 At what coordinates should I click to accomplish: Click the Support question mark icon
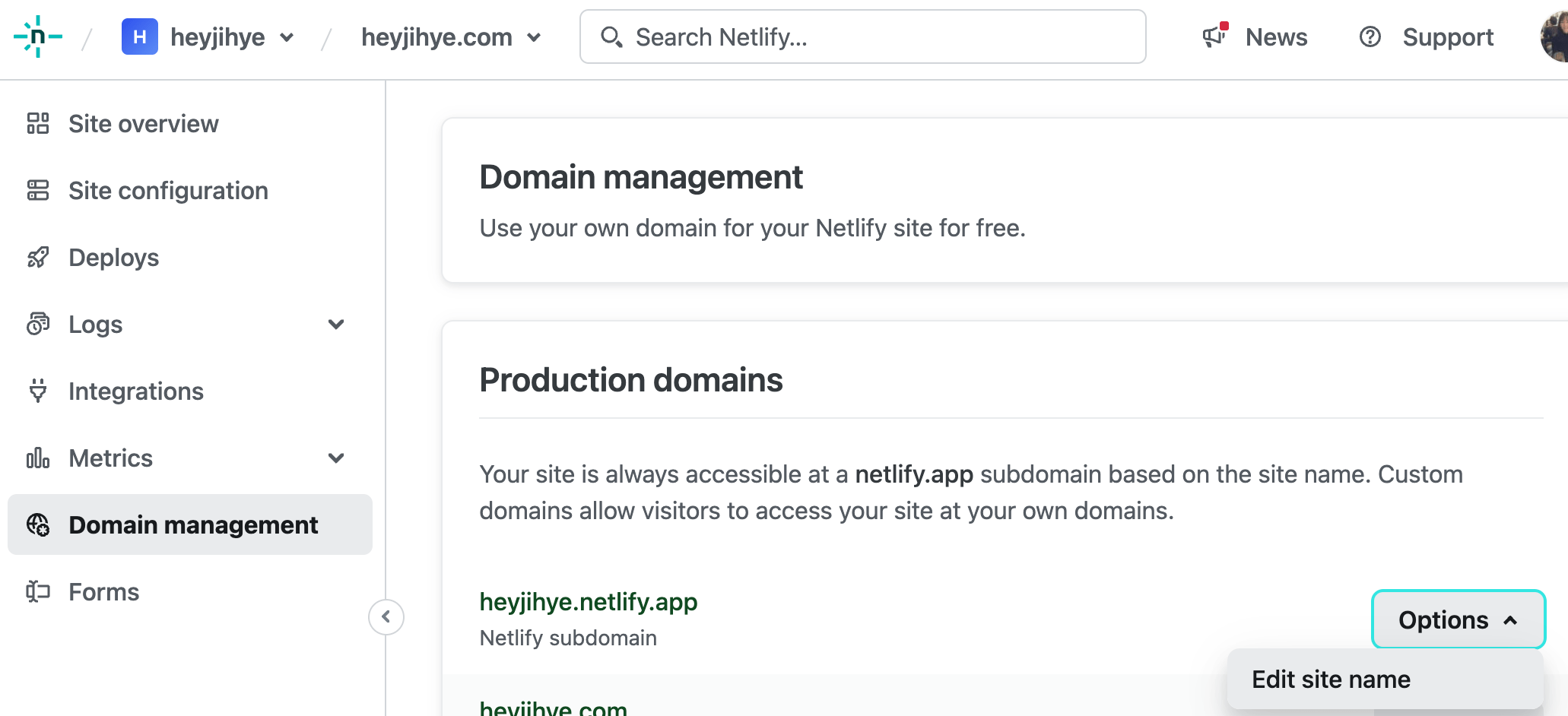[x=1370, y=36]
